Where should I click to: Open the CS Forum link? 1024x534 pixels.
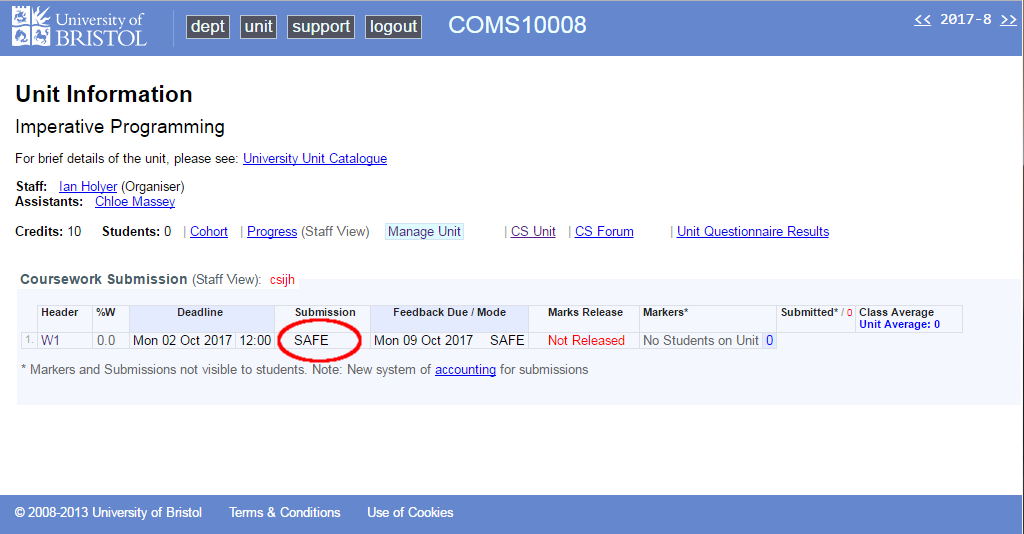604,232
